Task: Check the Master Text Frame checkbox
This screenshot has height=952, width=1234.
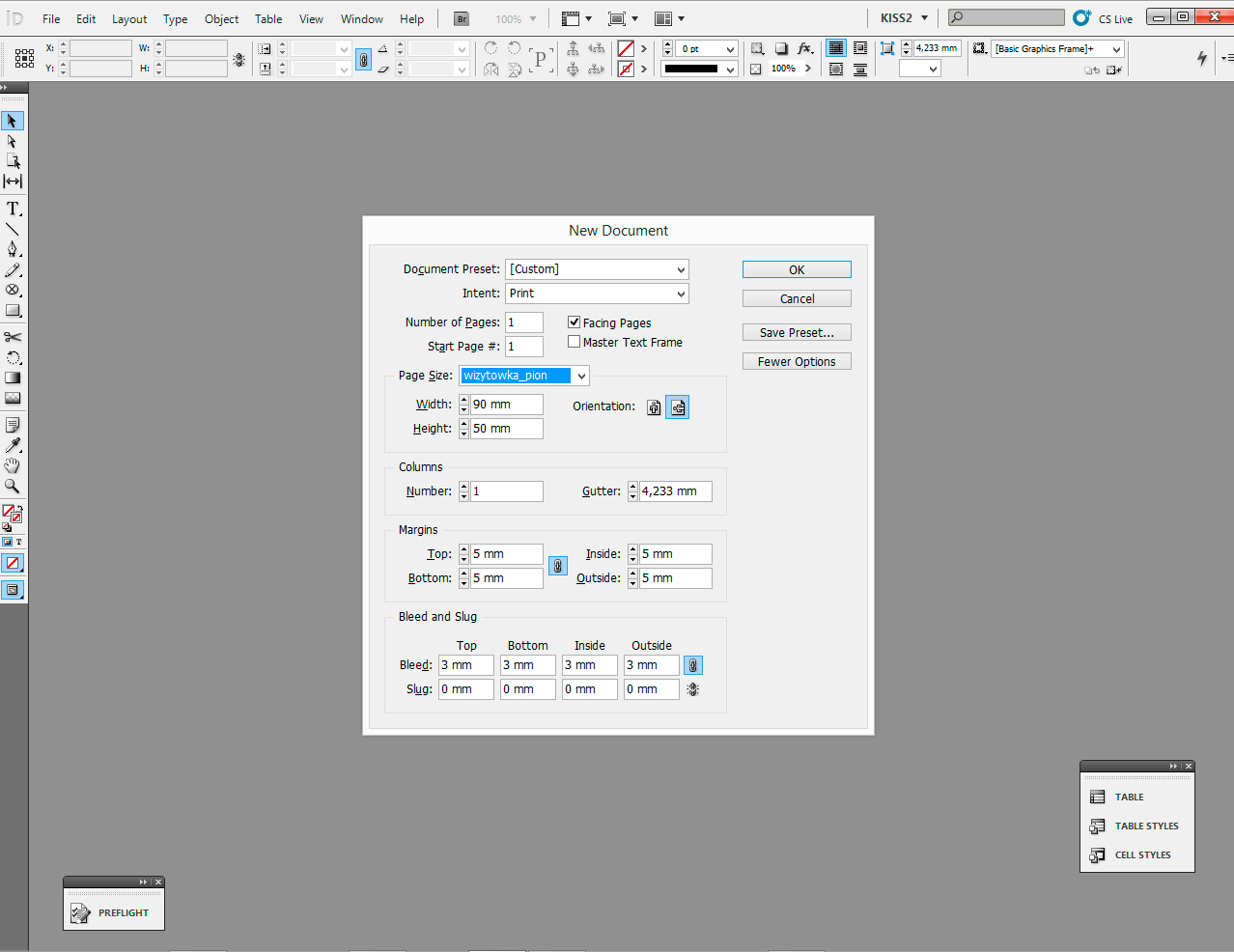Action: (x=575, y=342)
